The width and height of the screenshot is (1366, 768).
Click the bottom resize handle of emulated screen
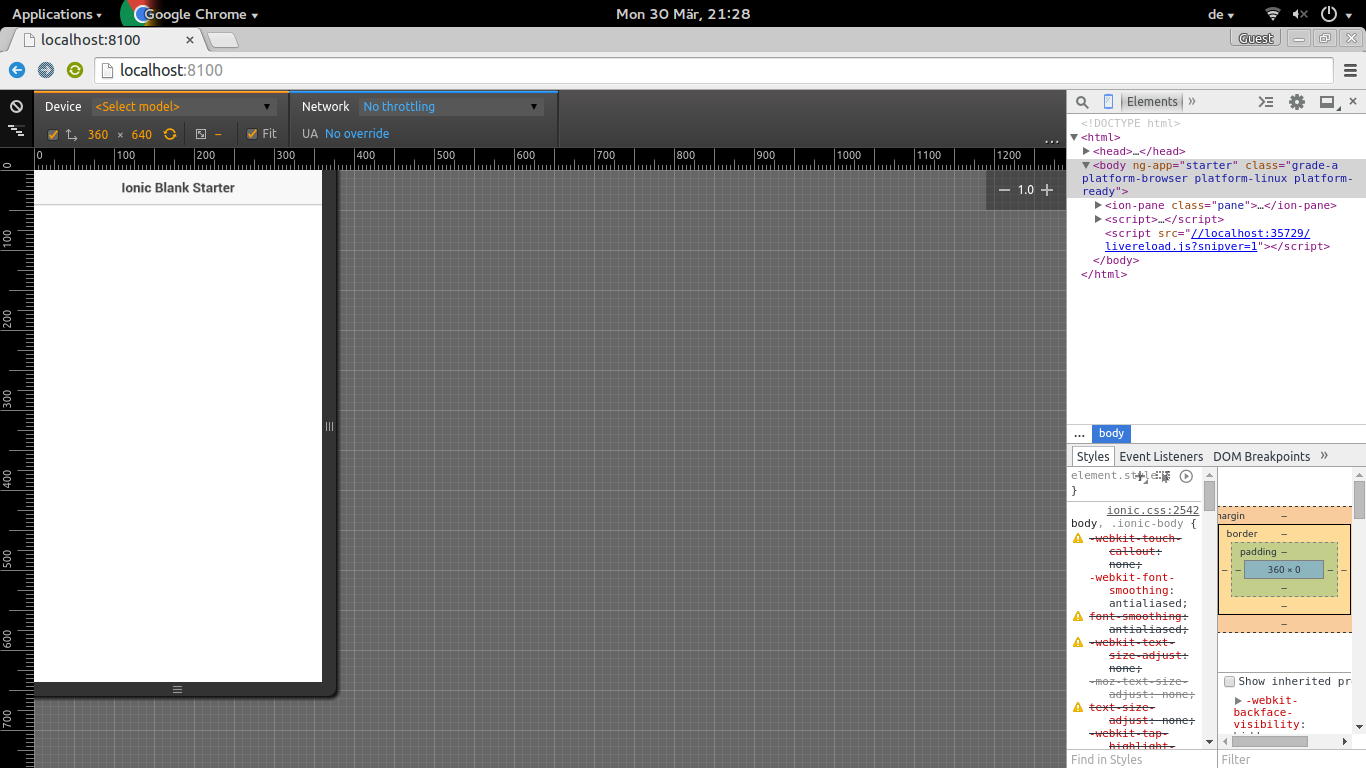coord(178,689)
